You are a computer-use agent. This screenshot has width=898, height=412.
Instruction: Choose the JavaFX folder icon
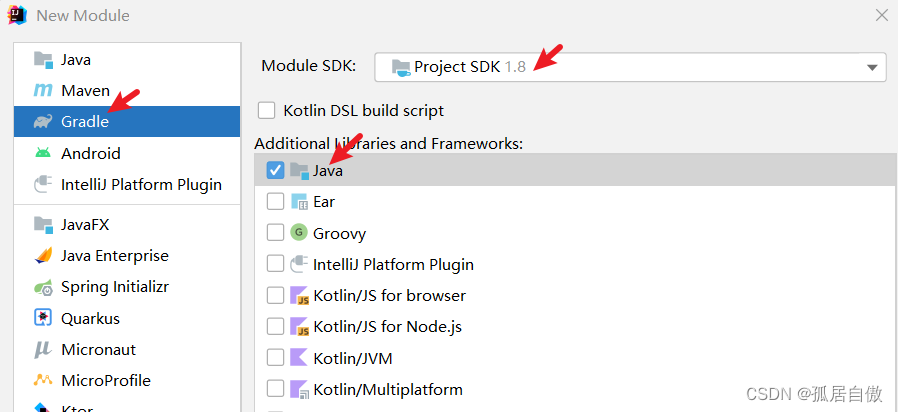click(x=43, y=225)
